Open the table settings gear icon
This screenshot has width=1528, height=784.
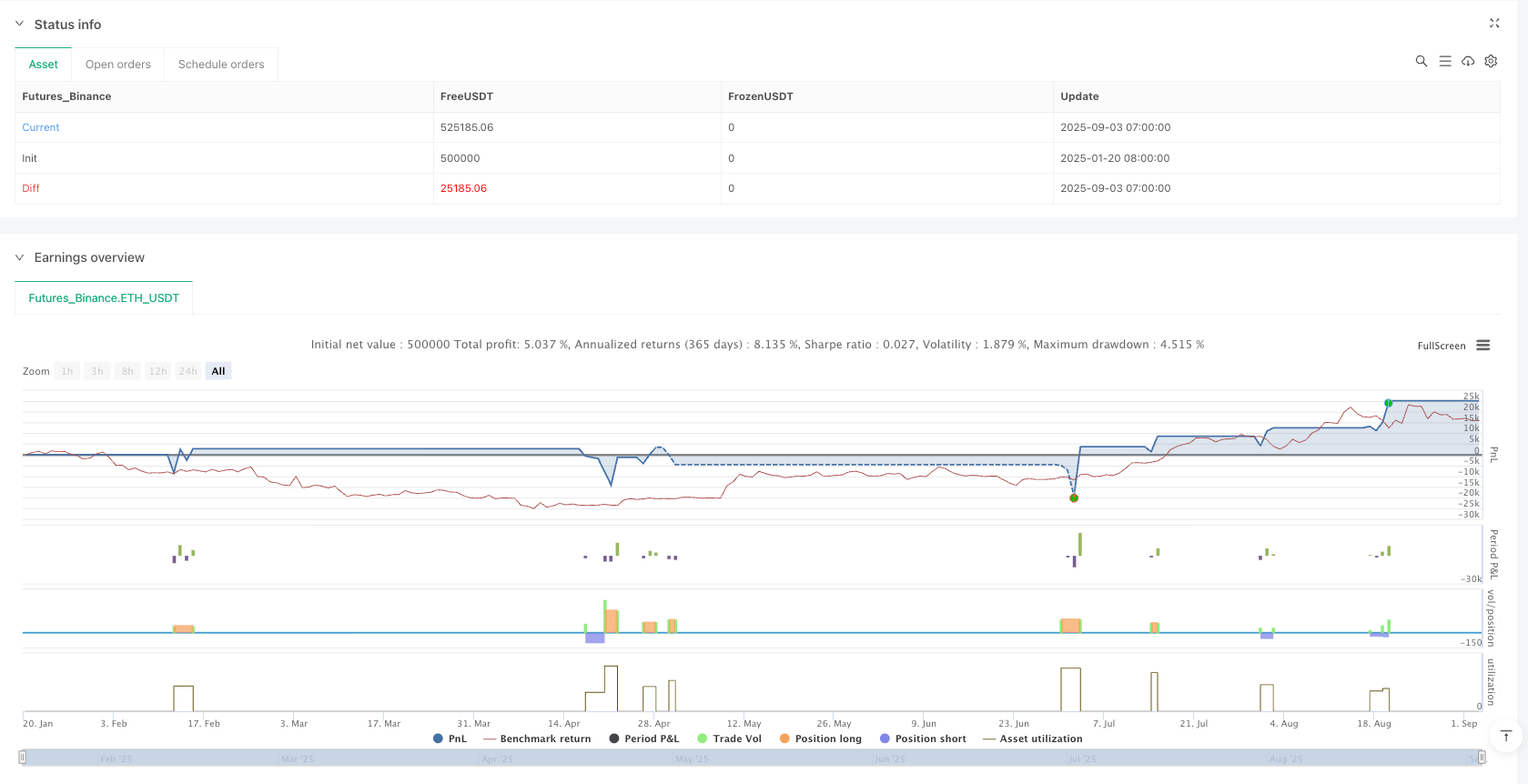[1491, 61]
